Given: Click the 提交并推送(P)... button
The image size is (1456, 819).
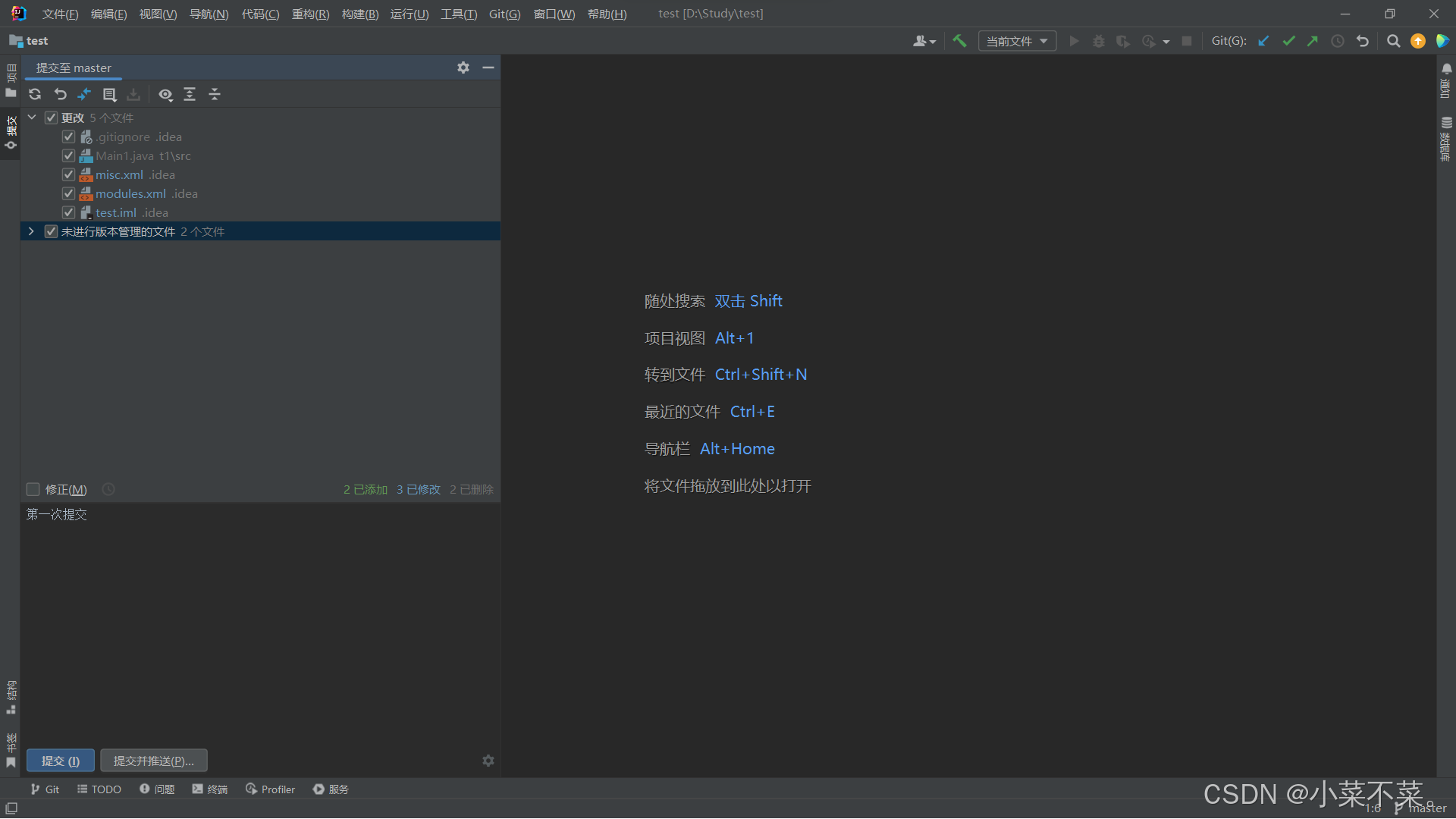Looking at the screenshot, I should [154, 761].
